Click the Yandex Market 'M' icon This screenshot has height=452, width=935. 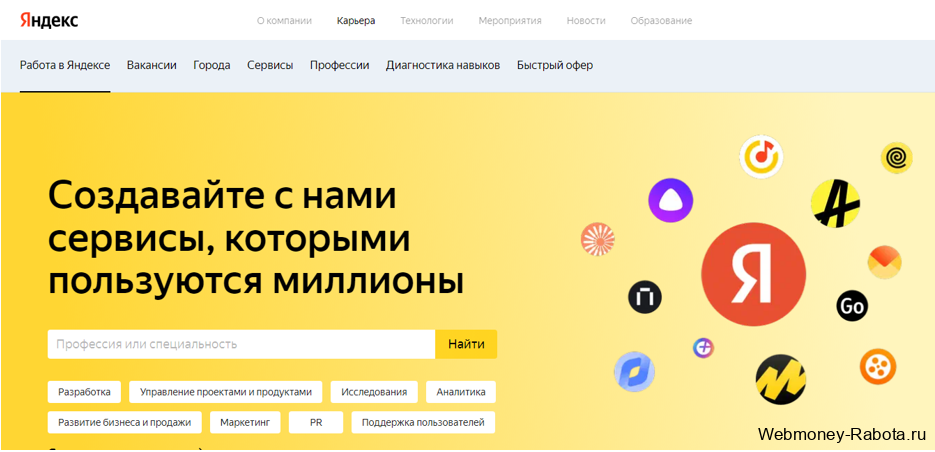click(781, 379)
